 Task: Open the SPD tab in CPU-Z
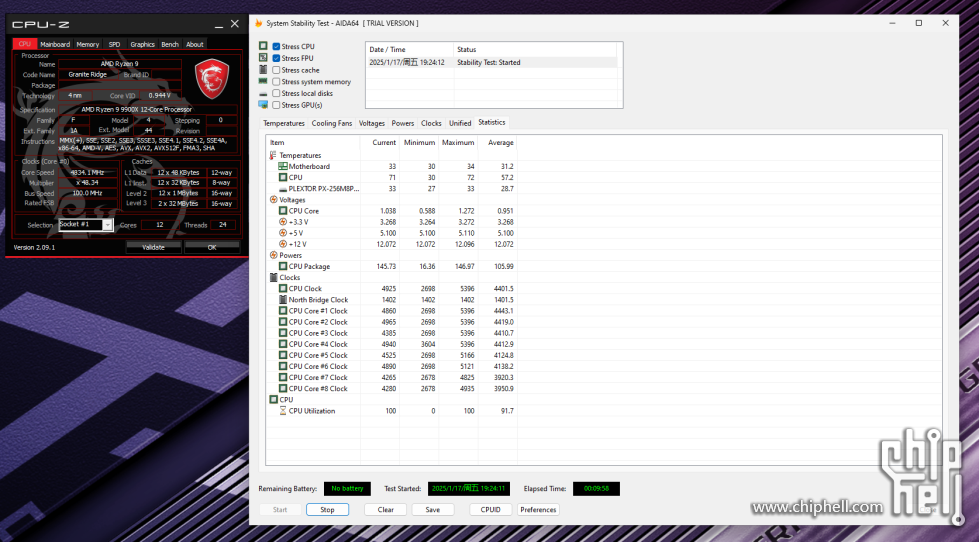point(114,44)
